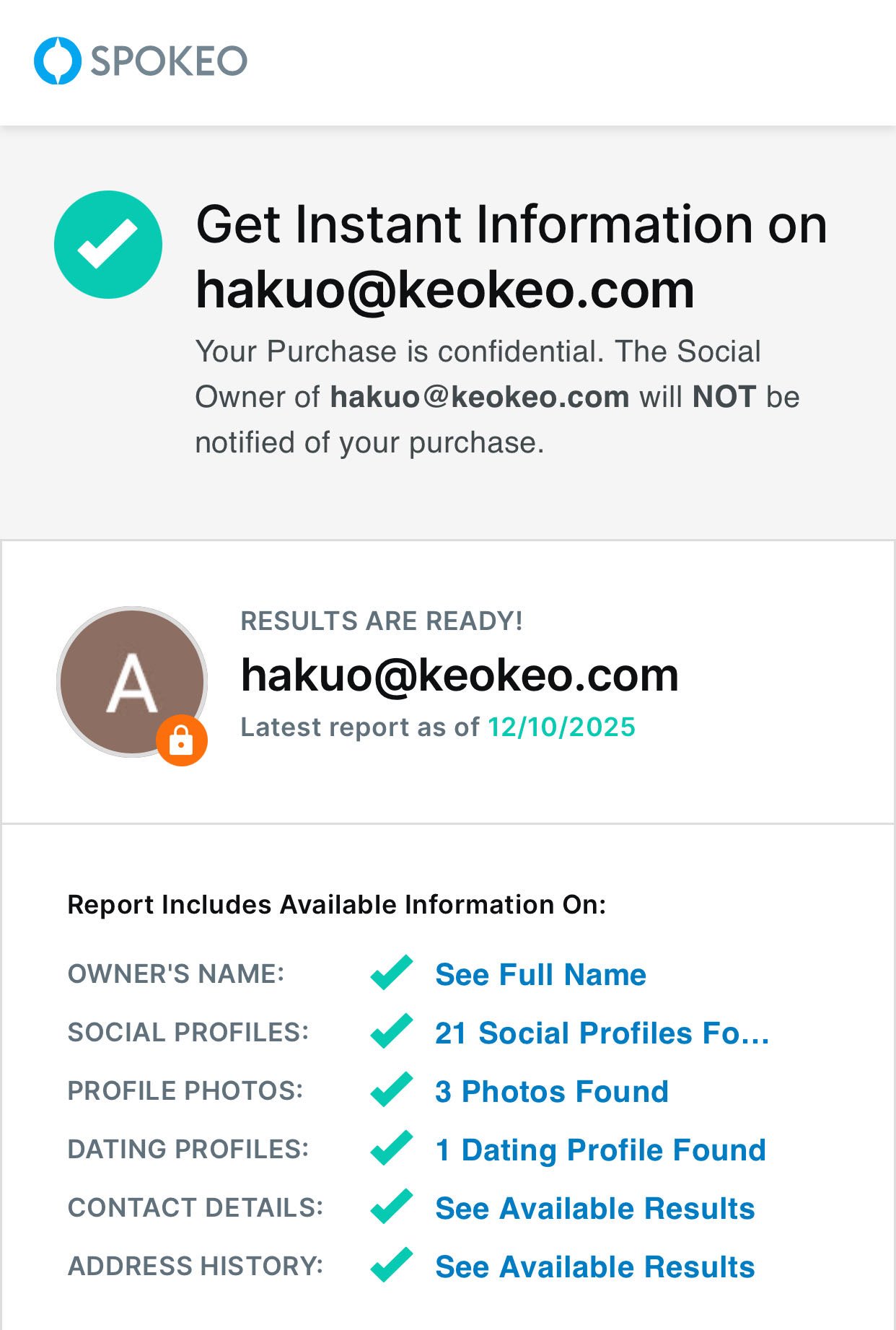Image resolution: width=896 pixels, height=1330 pixels.
Task: Open the 21 Social Profiles link
Action: click(602, 1033)
